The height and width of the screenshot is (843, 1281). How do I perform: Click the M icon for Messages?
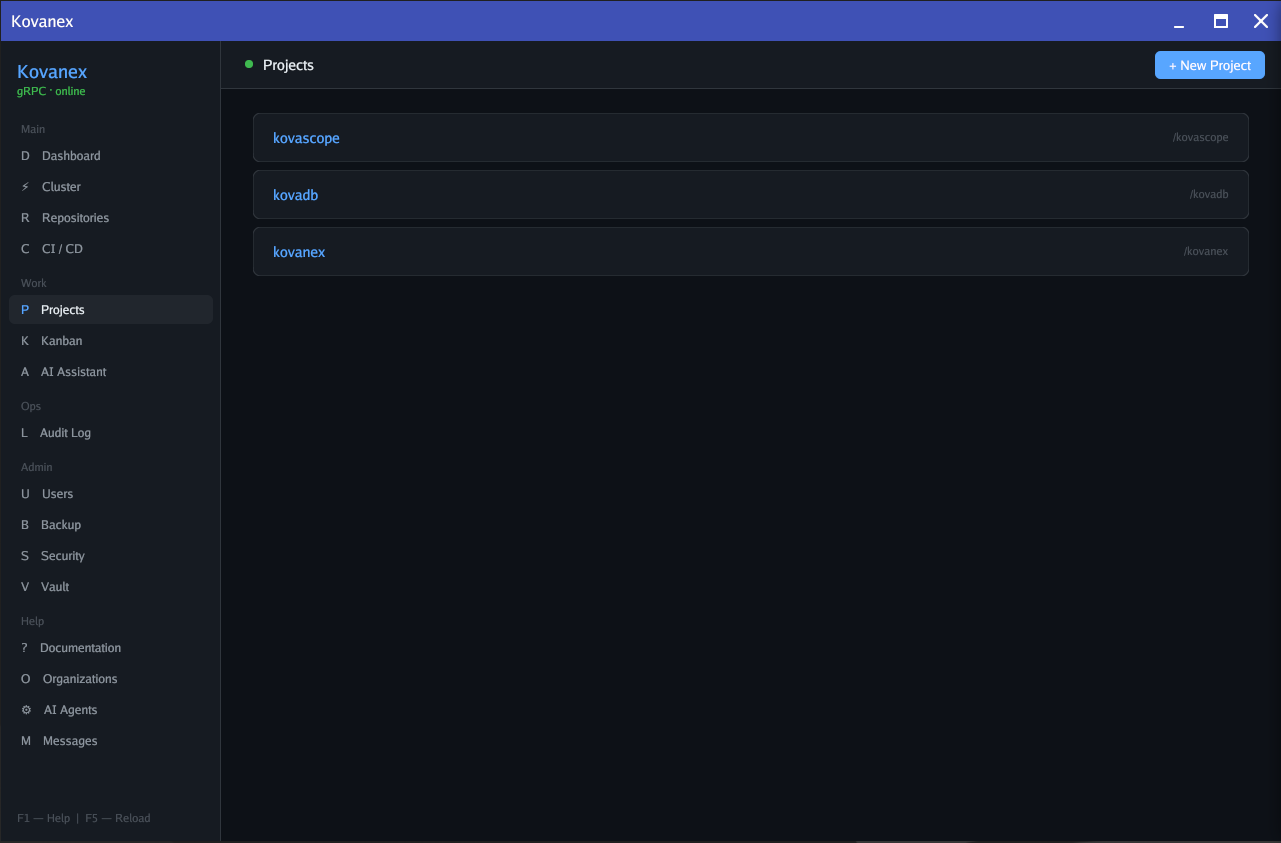pos(24,740)
